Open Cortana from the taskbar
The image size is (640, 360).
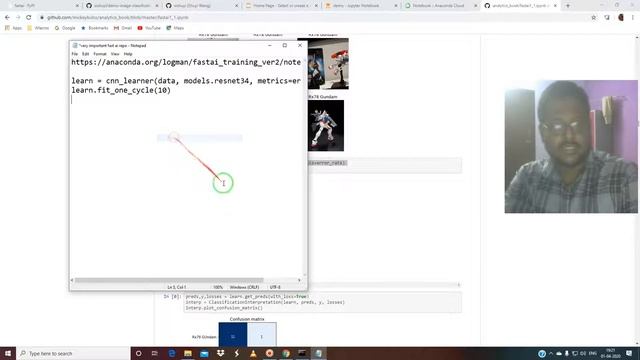pyautogui.click(x=138, y=353)
